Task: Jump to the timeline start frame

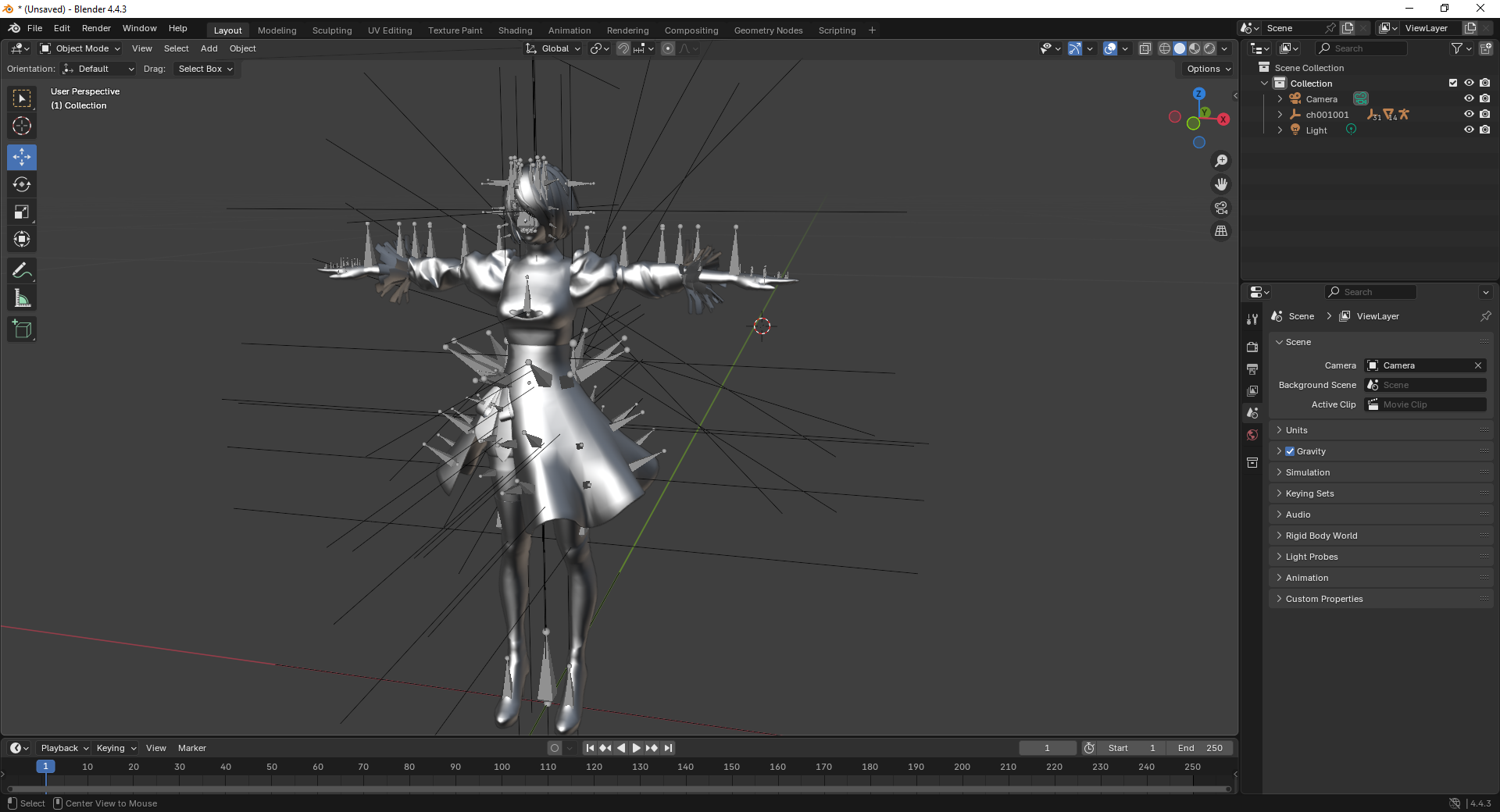Action: 590,748
